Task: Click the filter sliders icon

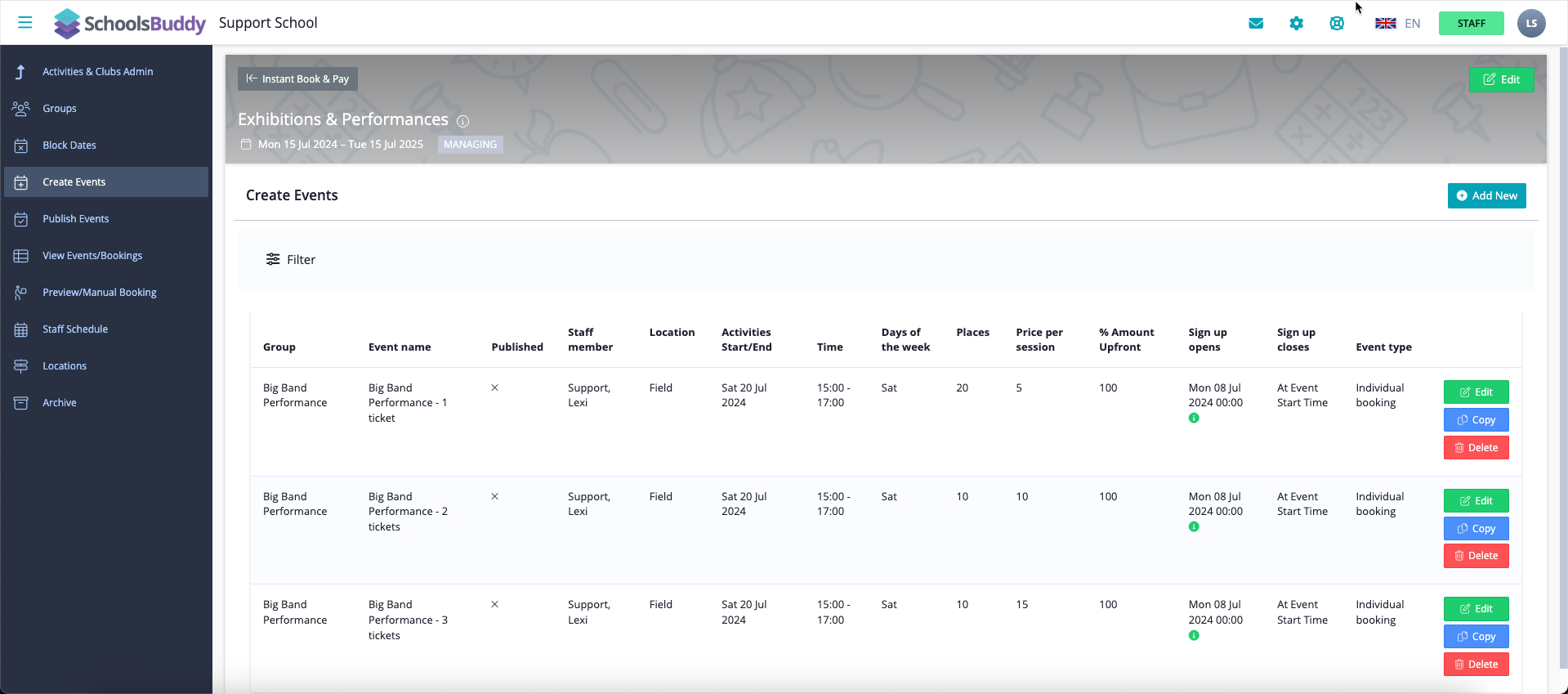Action: 273,259
